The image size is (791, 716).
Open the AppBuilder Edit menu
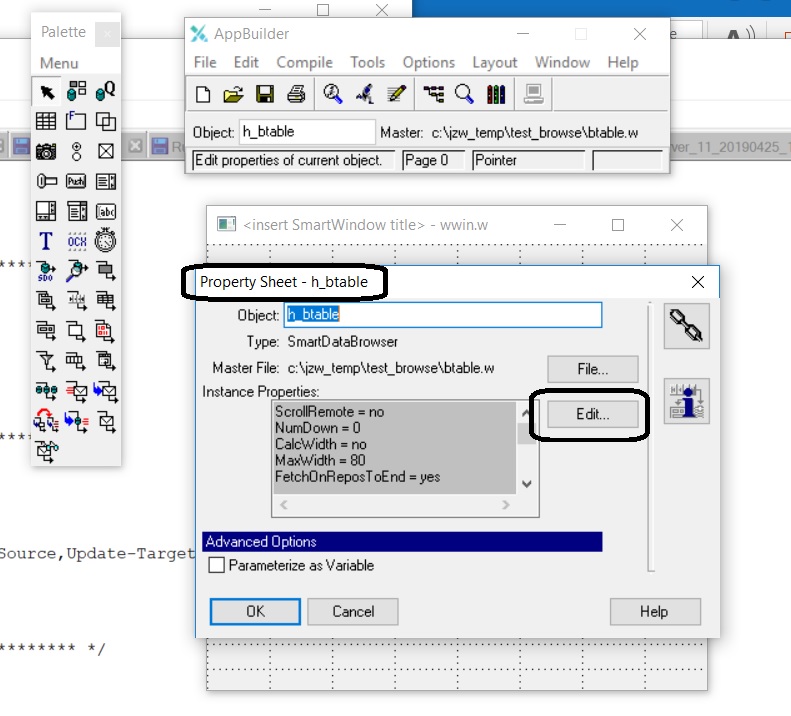click(246, 62)
